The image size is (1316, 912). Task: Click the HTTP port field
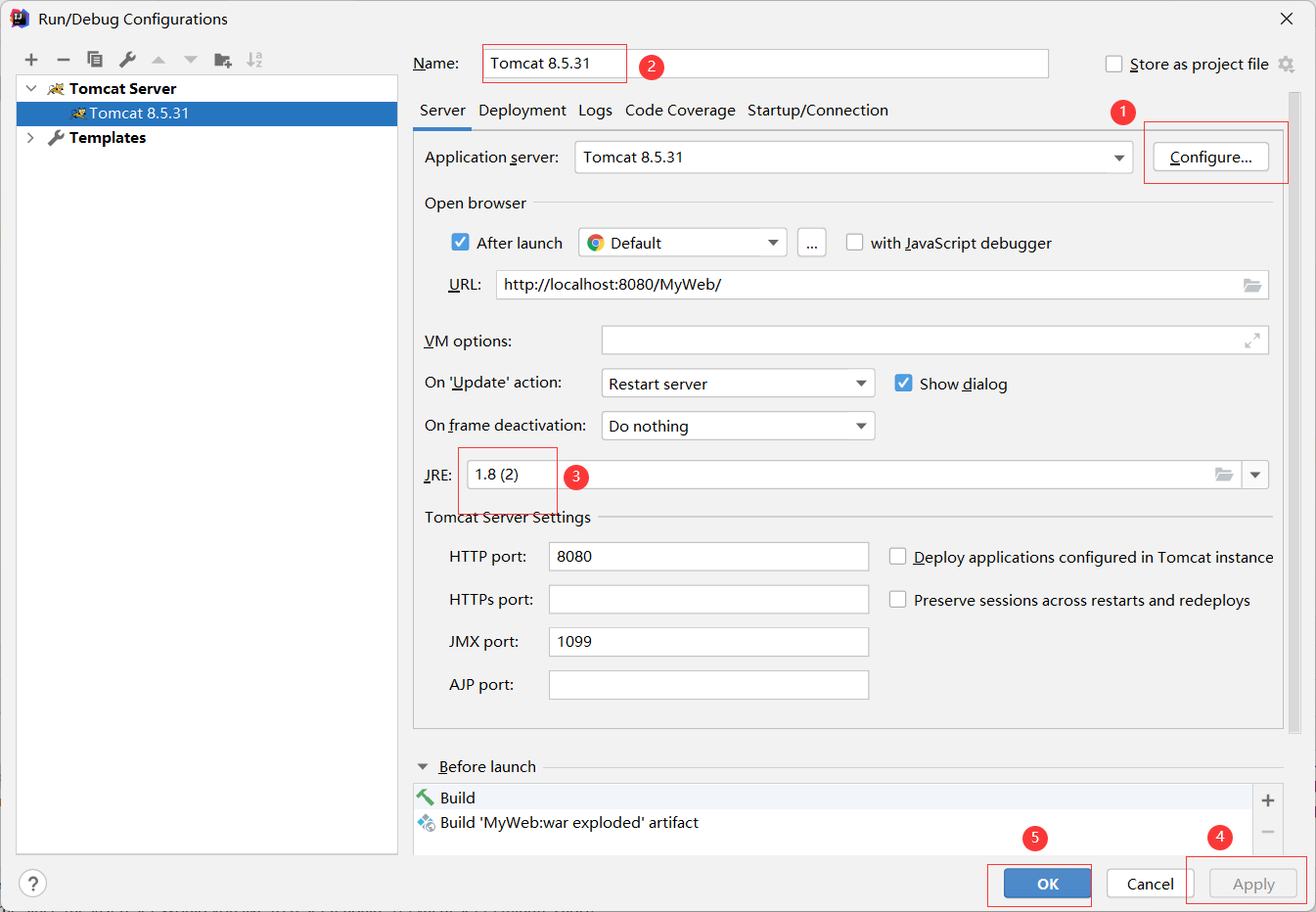pos(708,557)
